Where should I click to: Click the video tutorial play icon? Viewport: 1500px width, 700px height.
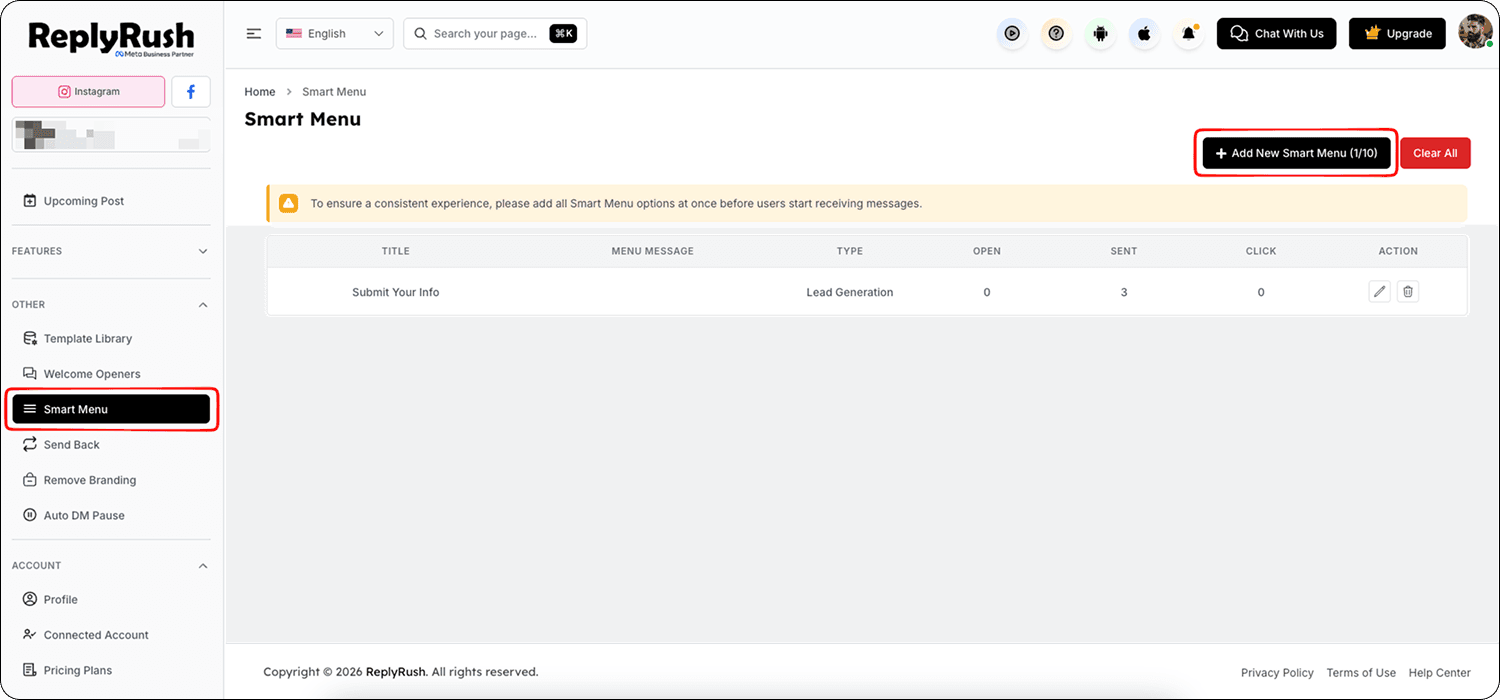1012,34
